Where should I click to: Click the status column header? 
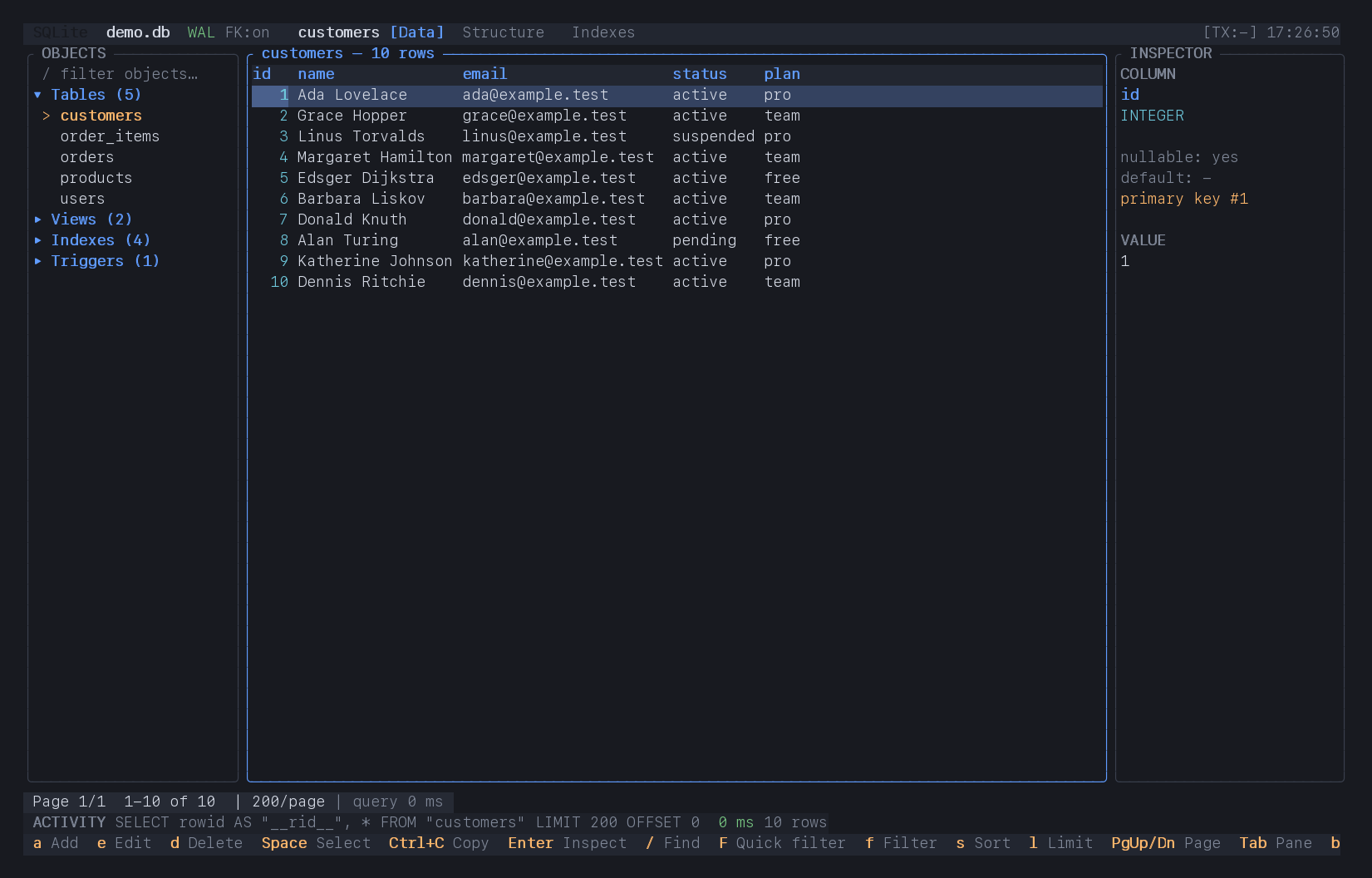700,74
